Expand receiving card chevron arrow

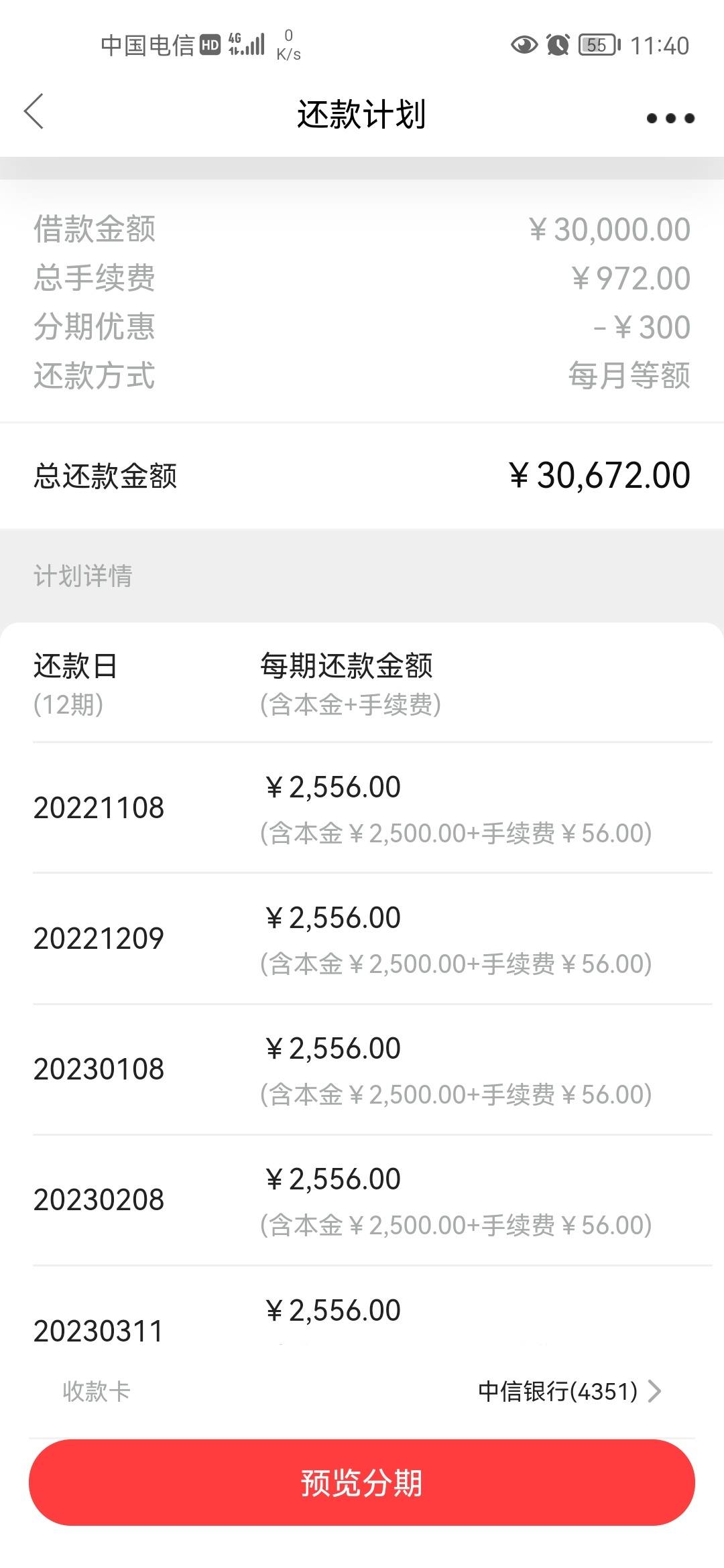tap(655, 1391)
